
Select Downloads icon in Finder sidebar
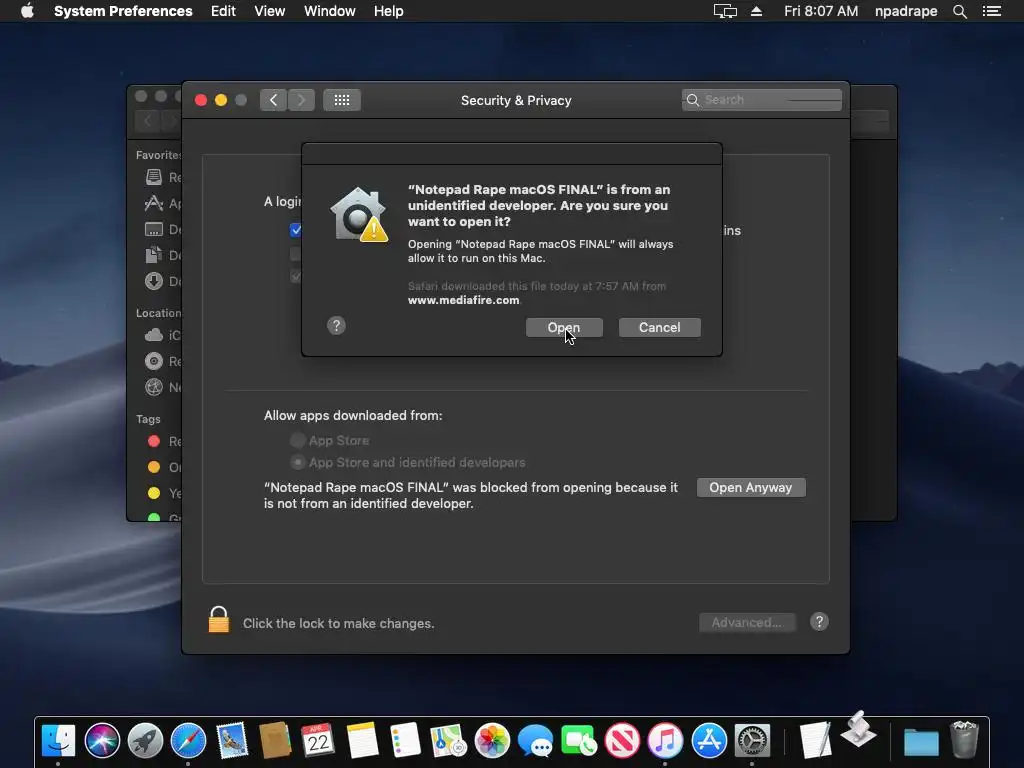[x=153, y=281]
